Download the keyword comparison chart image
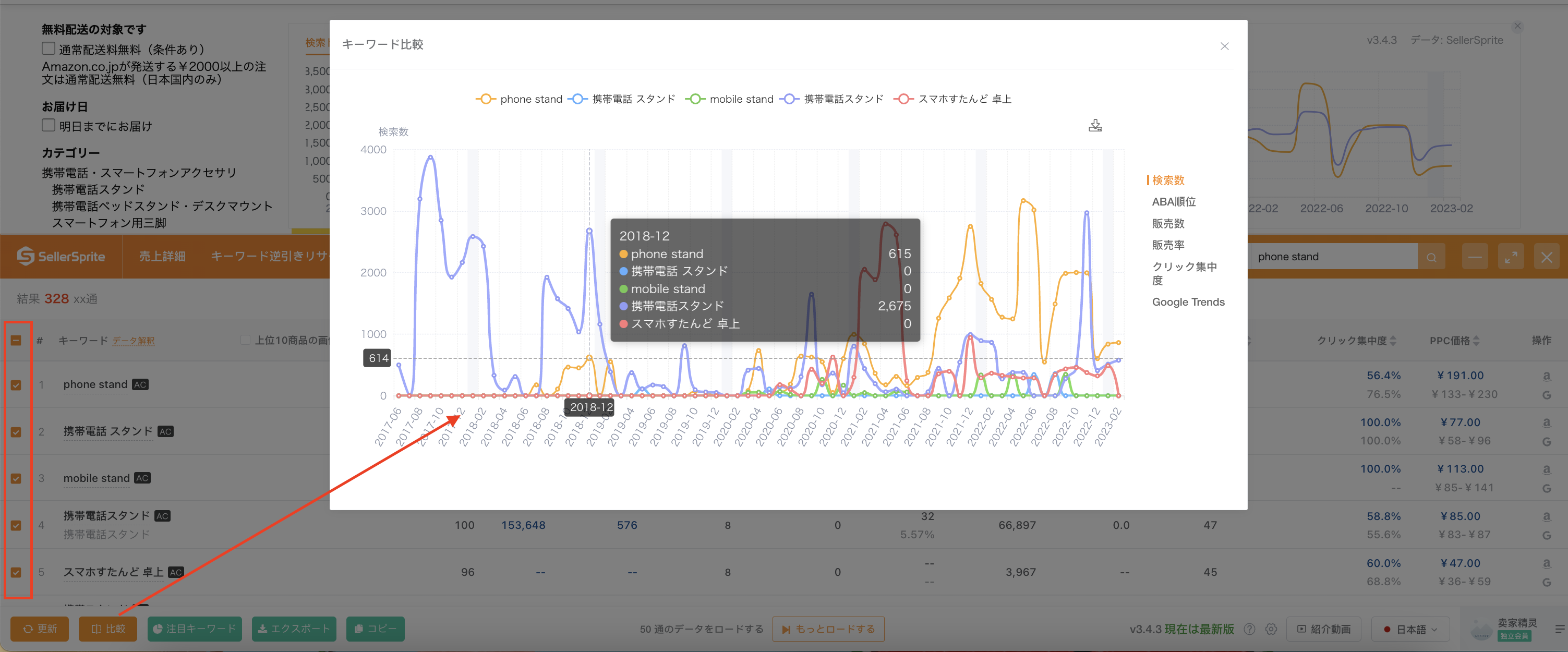 tap(1095, 125)
